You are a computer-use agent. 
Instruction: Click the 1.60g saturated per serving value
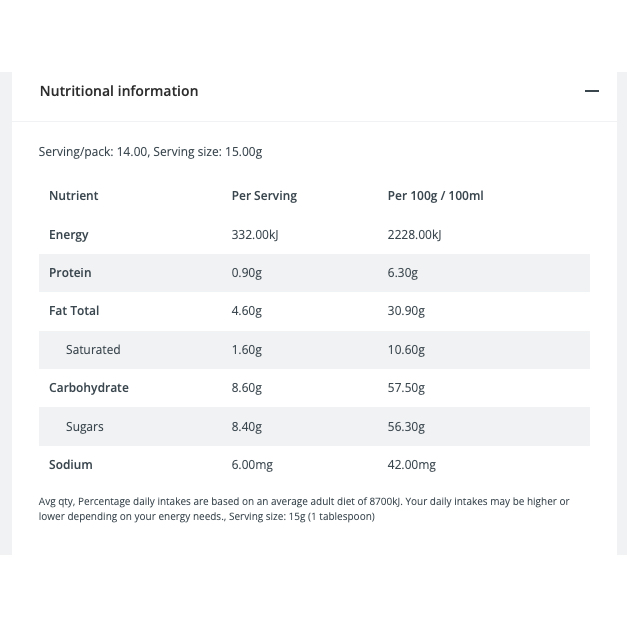coord(247,349)
